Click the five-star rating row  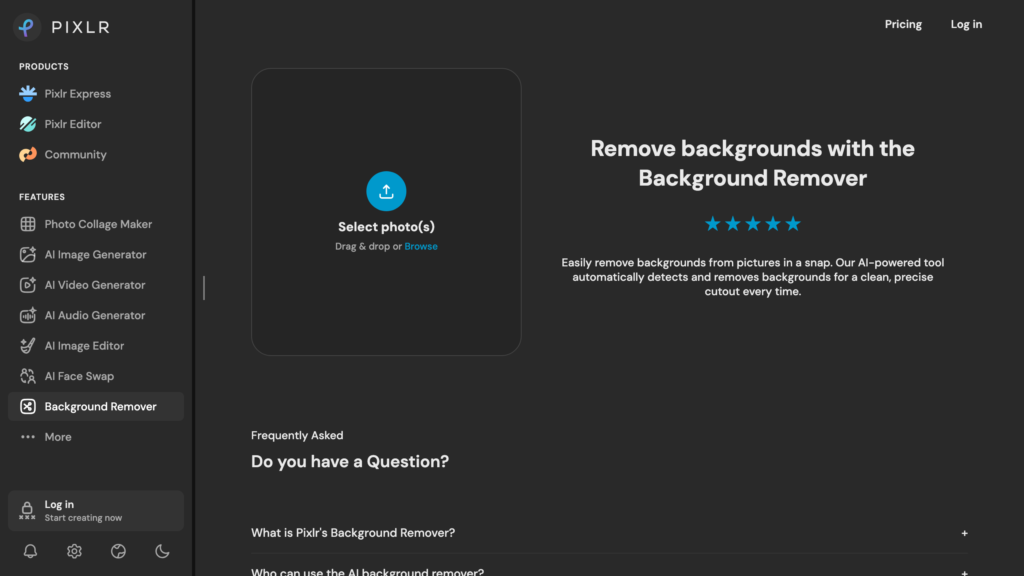752,224
